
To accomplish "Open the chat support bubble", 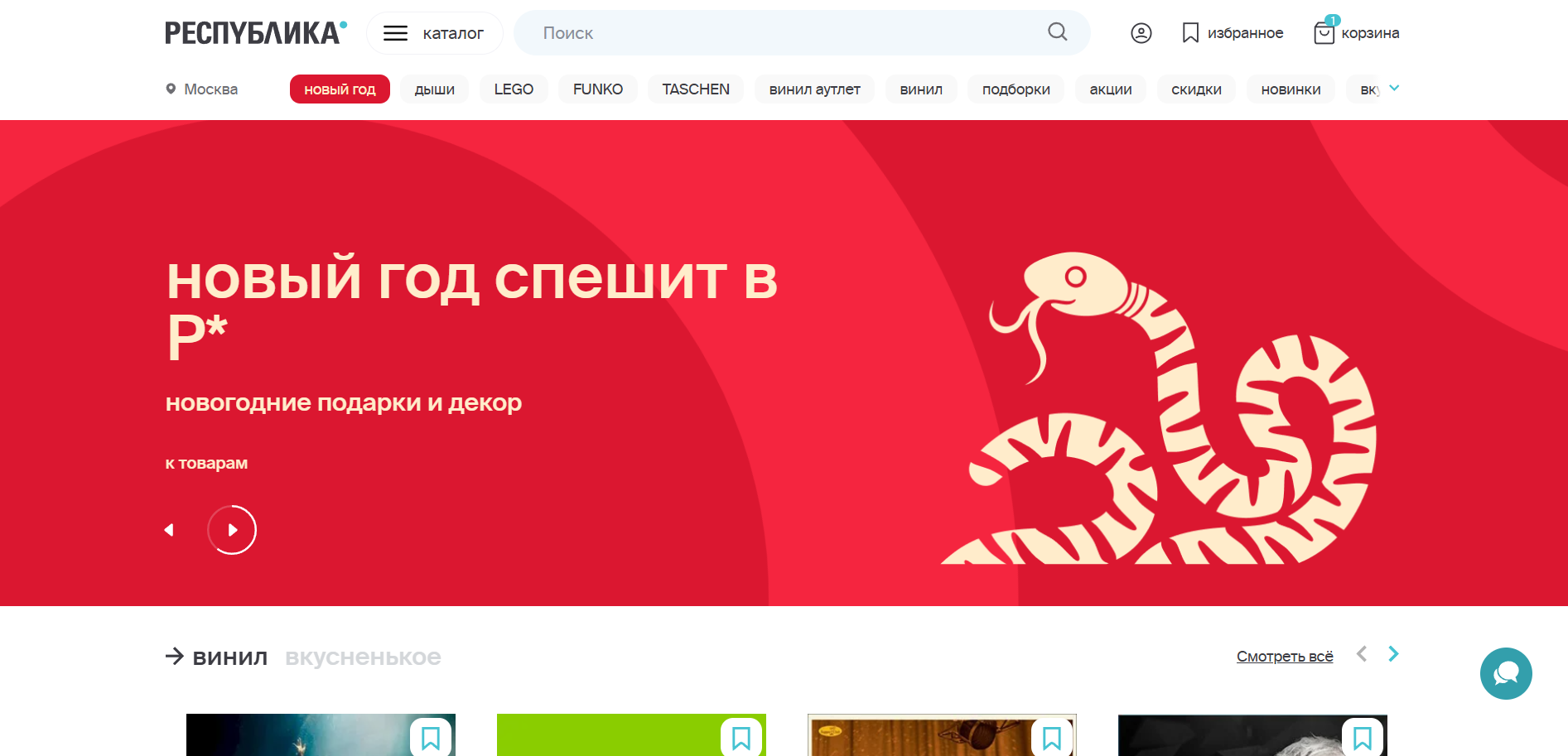I will tap(1506, 673).
